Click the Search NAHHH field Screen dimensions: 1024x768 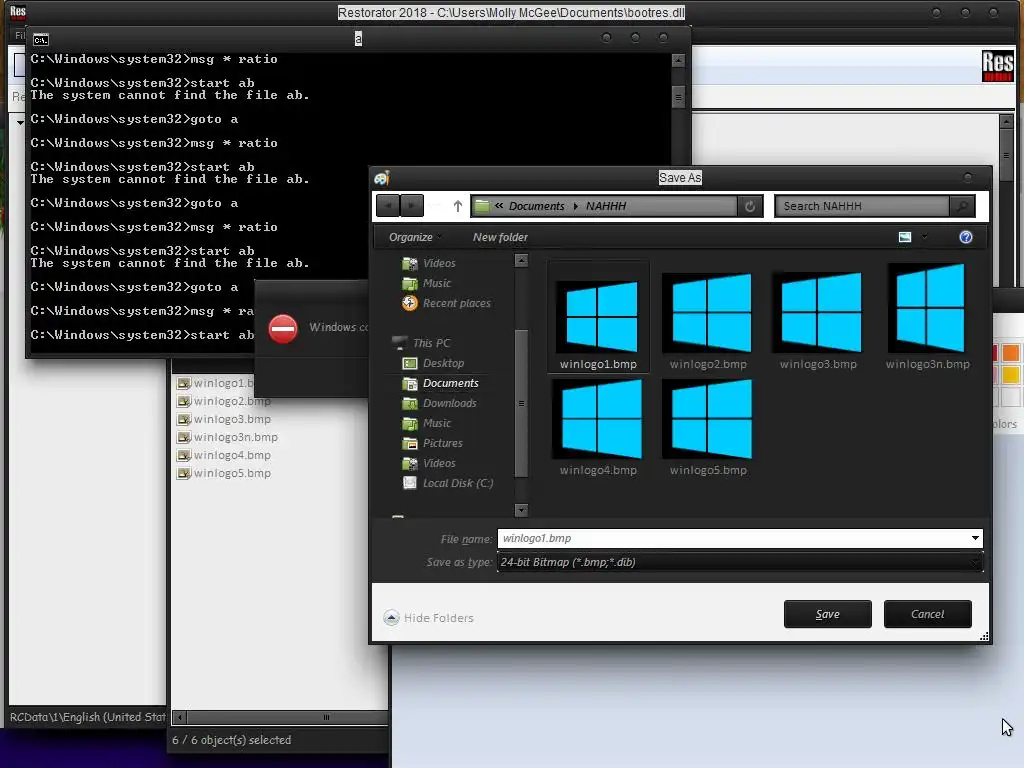862,206
